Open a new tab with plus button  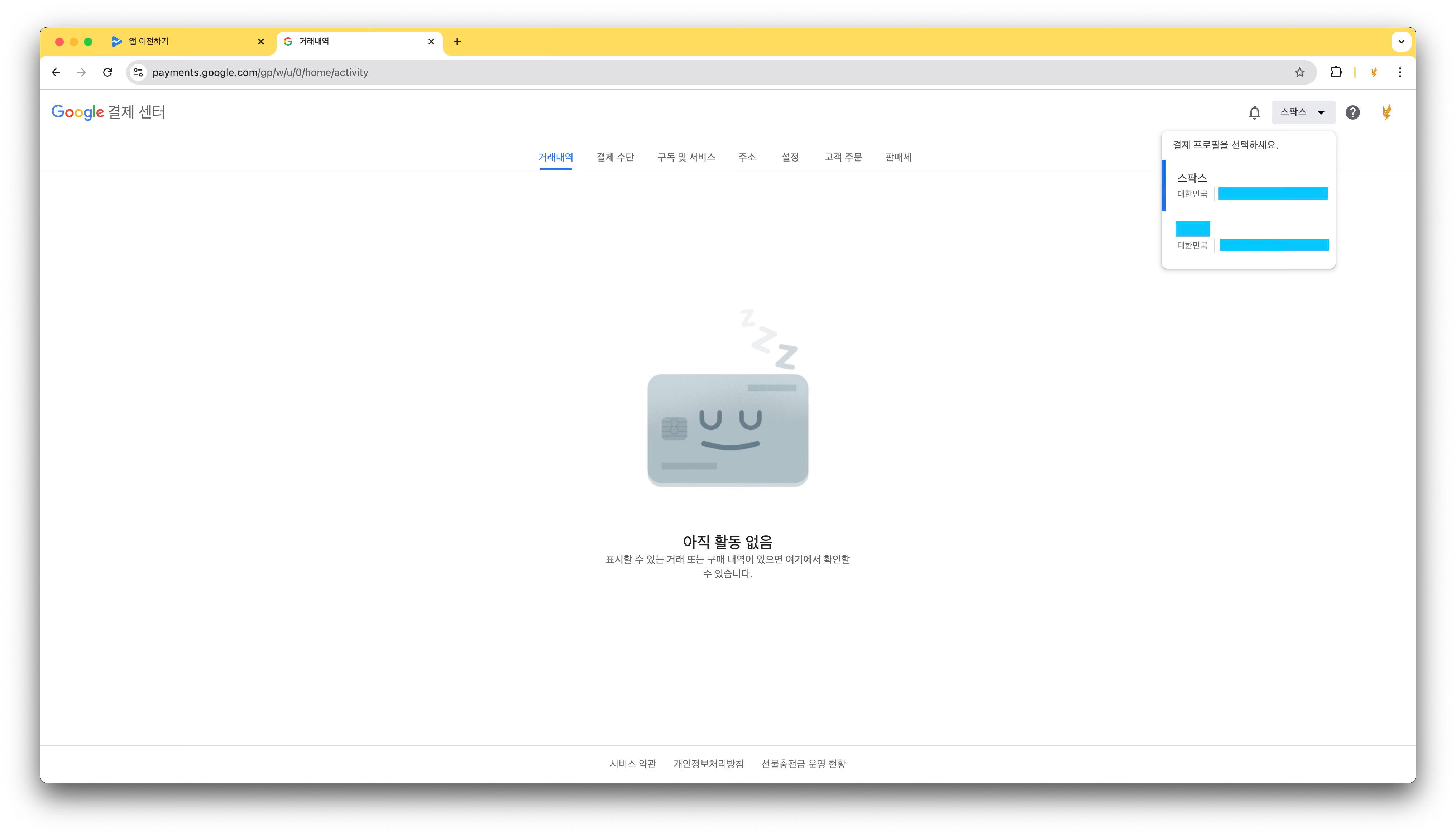[x=457, y=41]
